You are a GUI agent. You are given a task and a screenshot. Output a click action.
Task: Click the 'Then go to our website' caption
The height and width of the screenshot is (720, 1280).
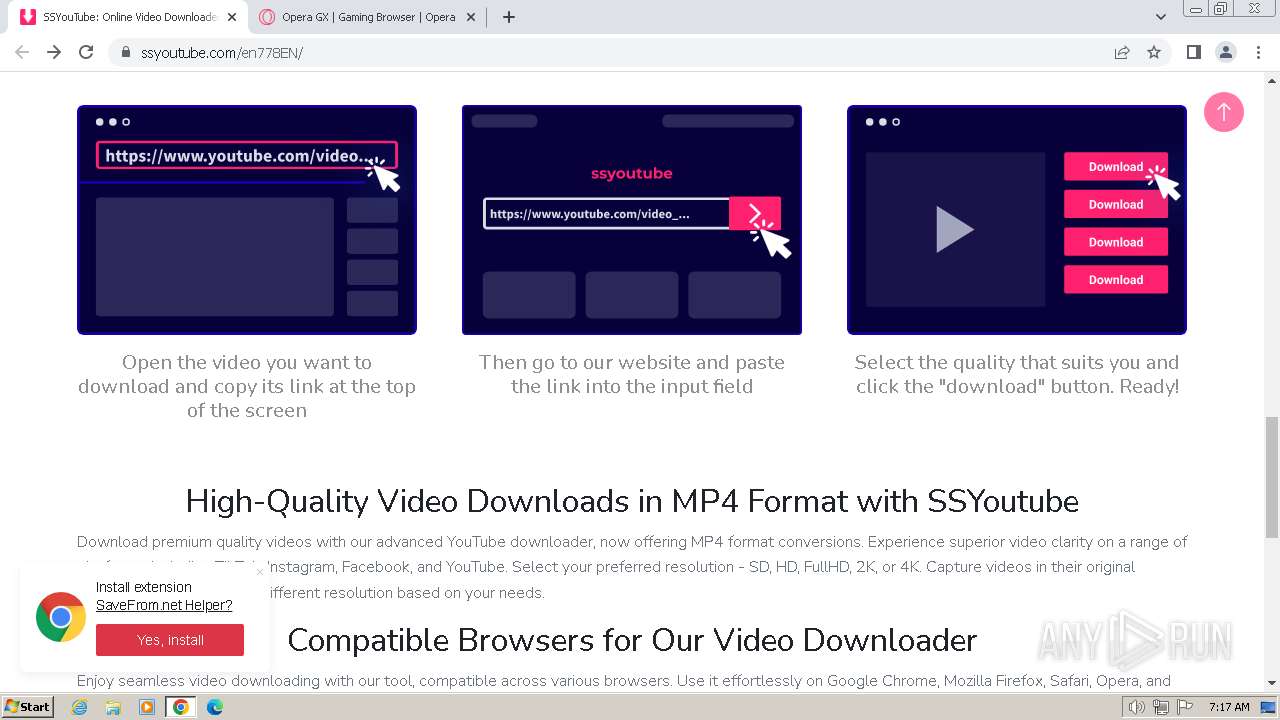click(x=632, y=374)
